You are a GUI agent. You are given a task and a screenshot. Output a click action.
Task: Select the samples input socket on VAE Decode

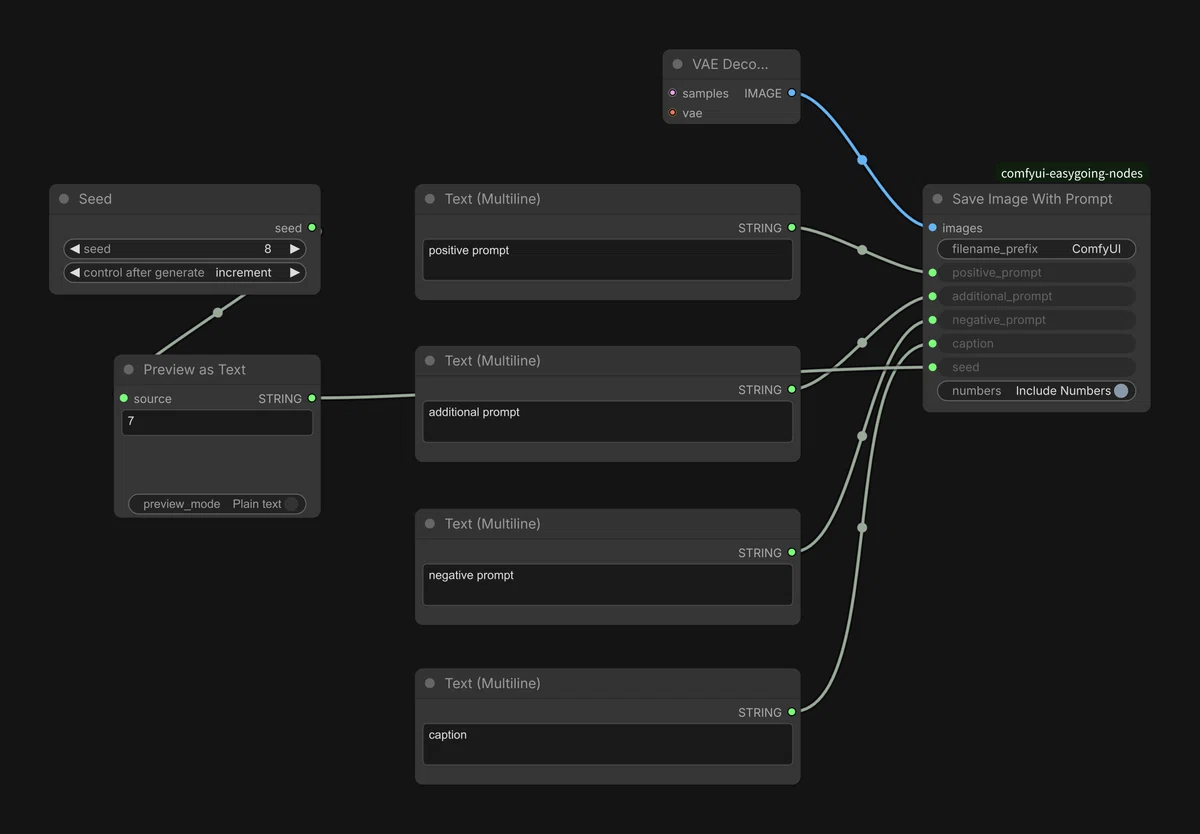coord(673,93)
